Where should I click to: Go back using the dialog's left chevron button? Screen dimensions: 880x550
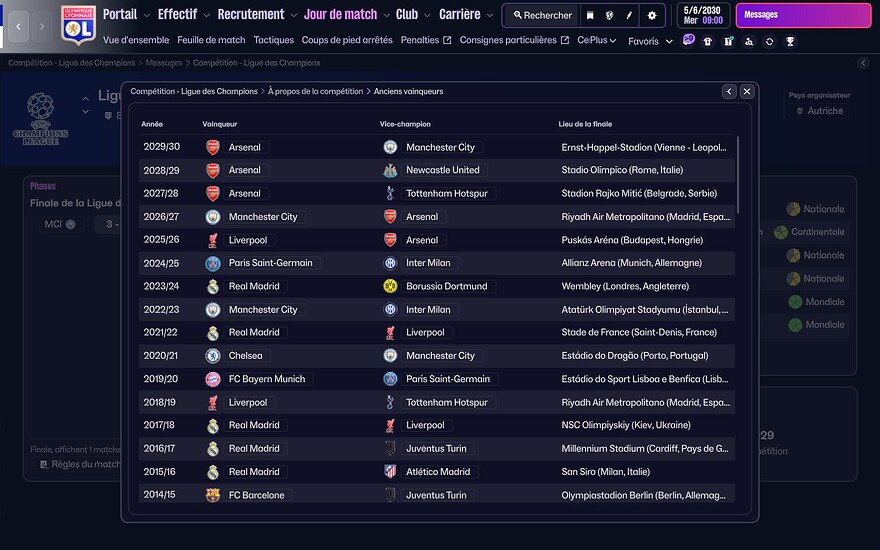point(729,91)
